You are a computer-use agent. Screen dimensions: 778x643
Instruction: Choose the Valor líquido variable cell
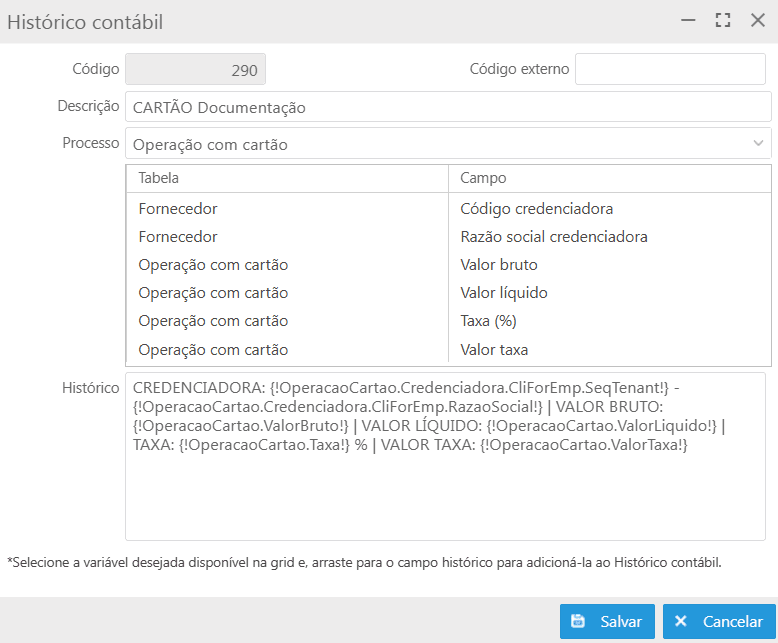[x=503, y=293]
